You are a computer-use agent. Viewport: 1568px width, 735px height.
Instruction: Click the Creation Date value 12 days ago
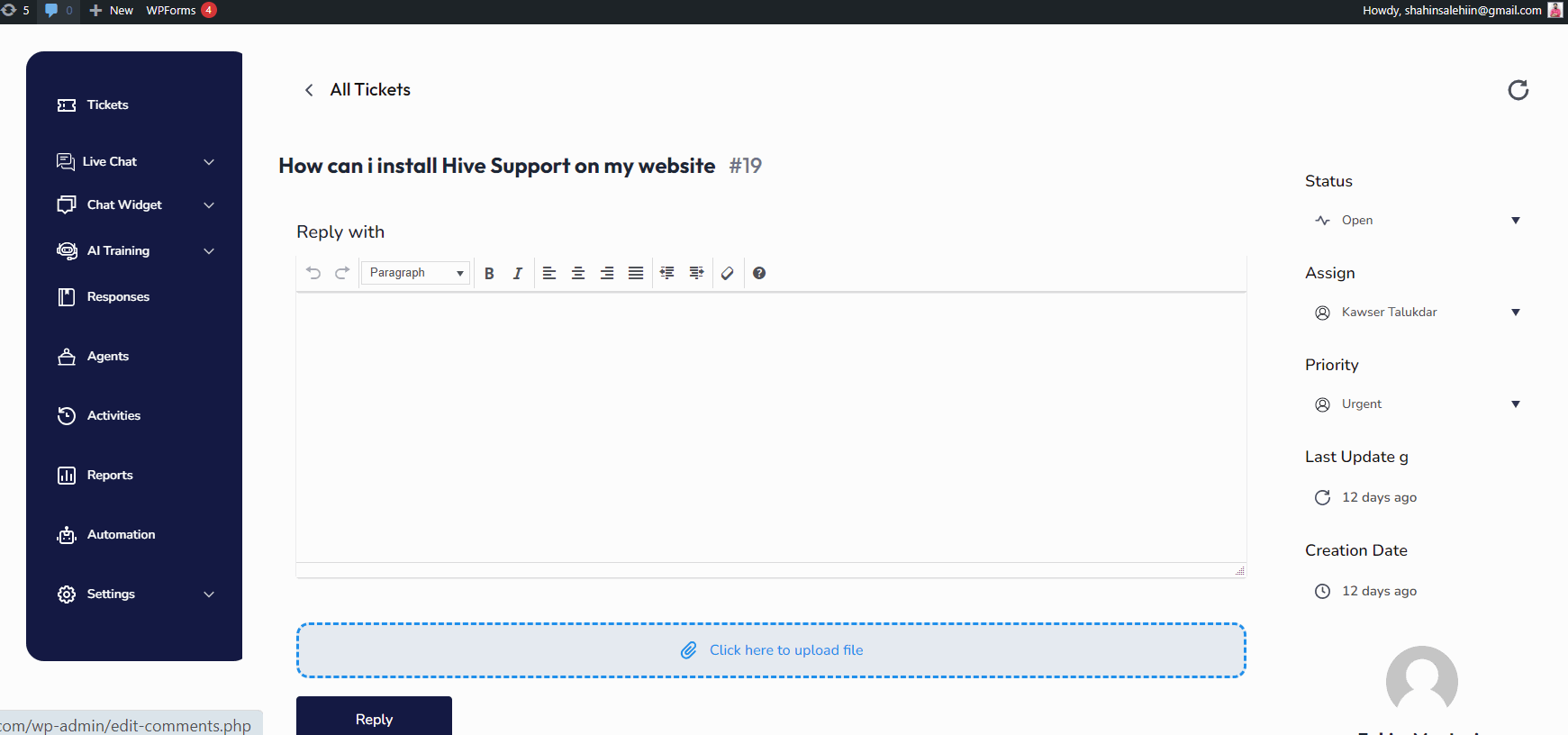pos(1379,591)
